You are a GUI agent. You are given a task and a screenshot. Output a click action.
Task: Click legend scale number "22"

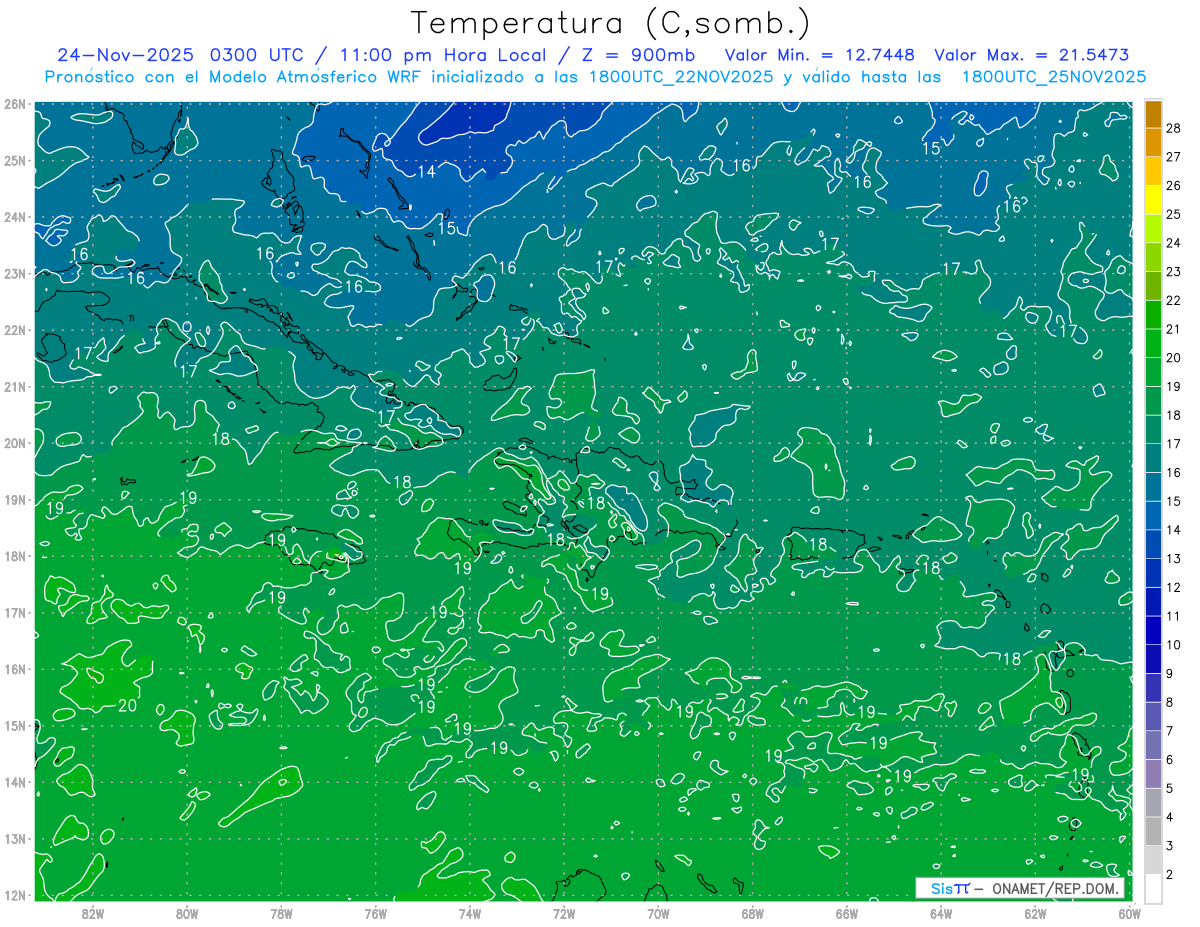pos(1174,299)
